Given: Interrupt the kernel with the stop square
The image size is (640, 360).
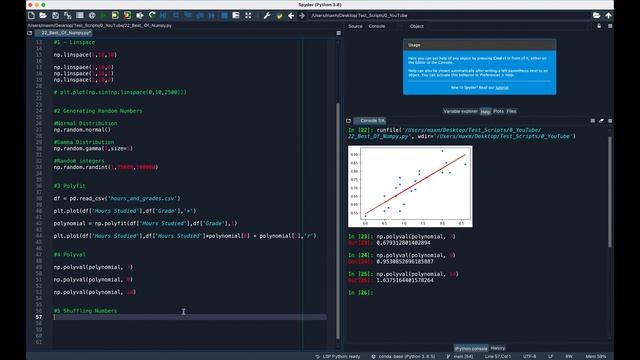Looking at the screenshot, I should click(592, 121).
